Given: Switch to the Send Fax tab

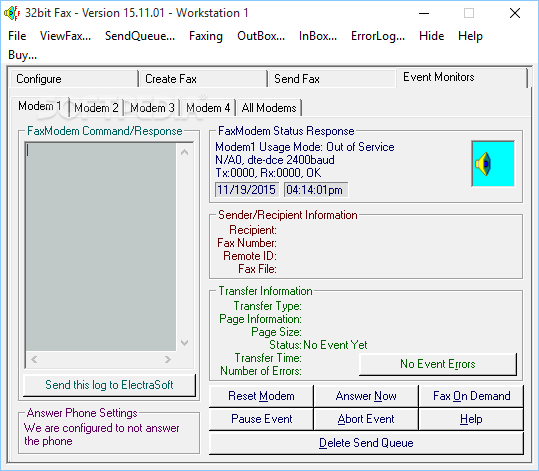Looking at the screenshot, I should (x=332, y=79).
